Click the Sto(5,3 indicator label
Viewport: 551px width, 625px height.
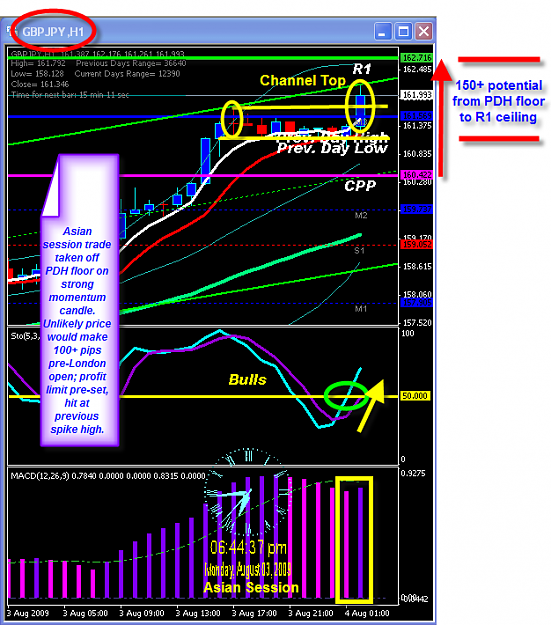pyautogui.click(x=25, y=336)
